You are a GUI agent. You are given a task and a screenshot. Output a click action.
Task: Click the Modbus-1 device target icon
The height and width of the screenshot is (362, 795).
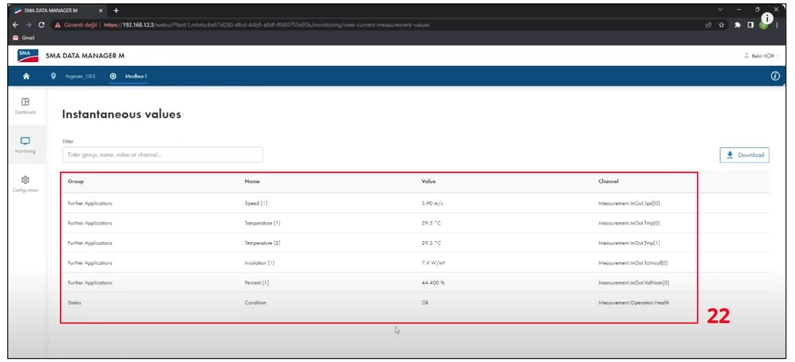click(x=113, y=76)
